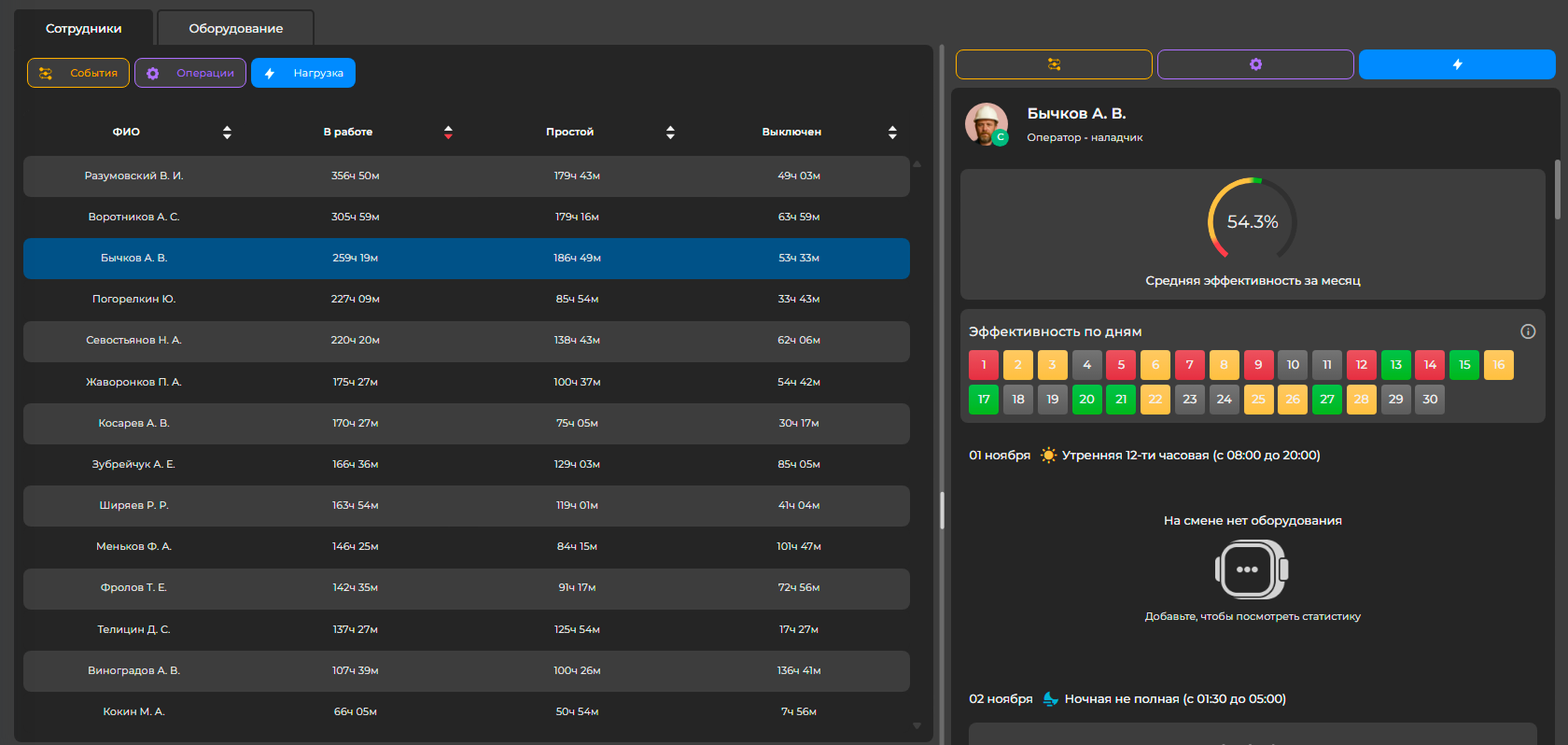
Task: Click the events icon in right panel
Action: 1054,64
